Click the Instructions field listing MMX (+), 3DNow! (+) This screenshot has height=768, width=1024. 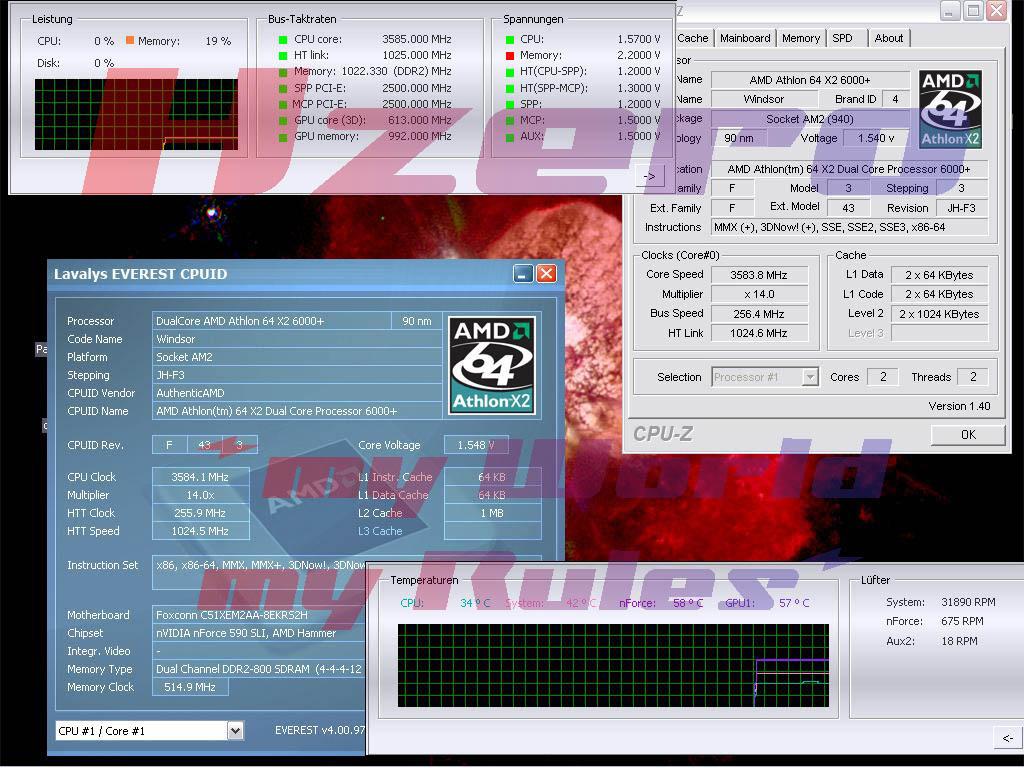849,227
